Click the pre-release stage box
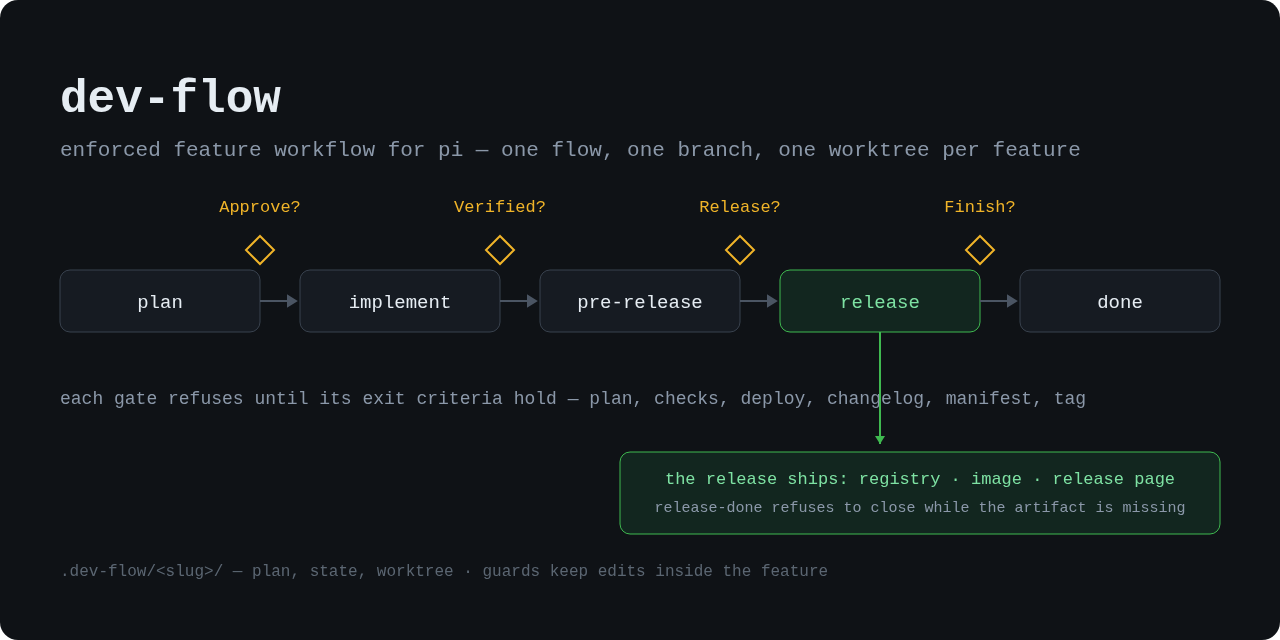Viewport: 1280px width, 640px height. 640,301
